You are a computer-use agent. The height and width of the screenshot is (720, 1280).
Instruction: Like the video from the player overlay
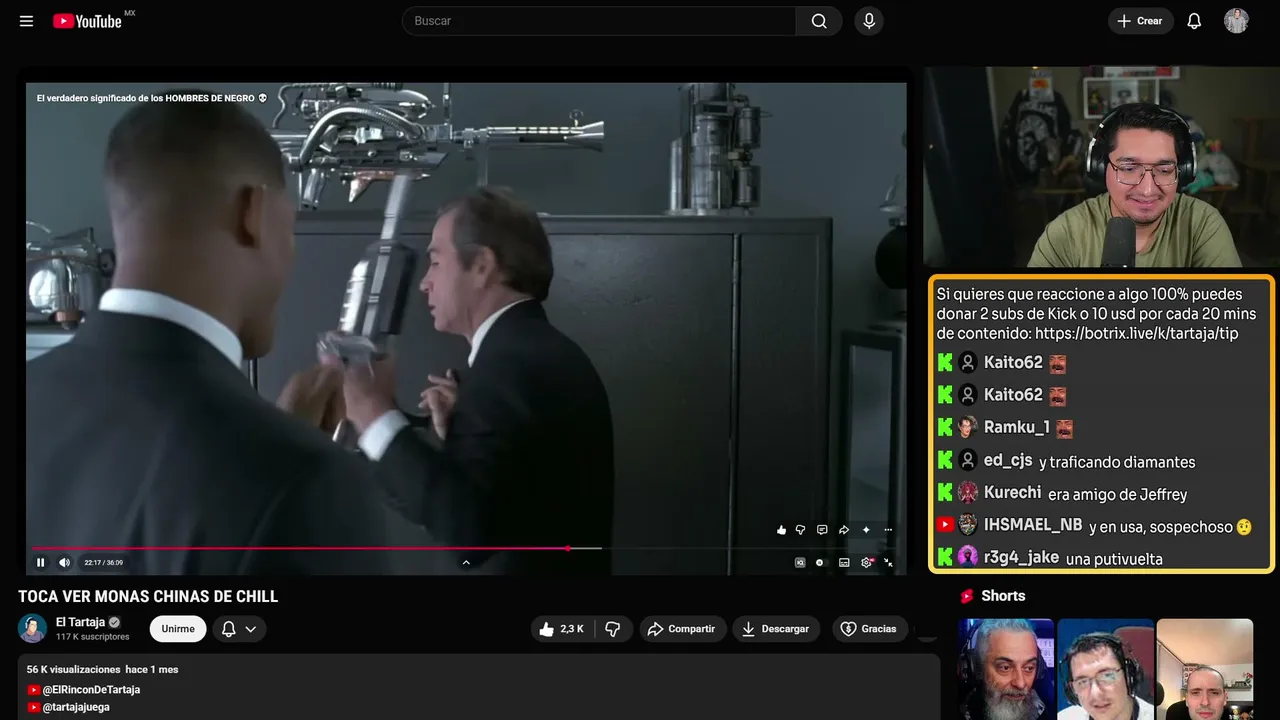coord(781,530)
